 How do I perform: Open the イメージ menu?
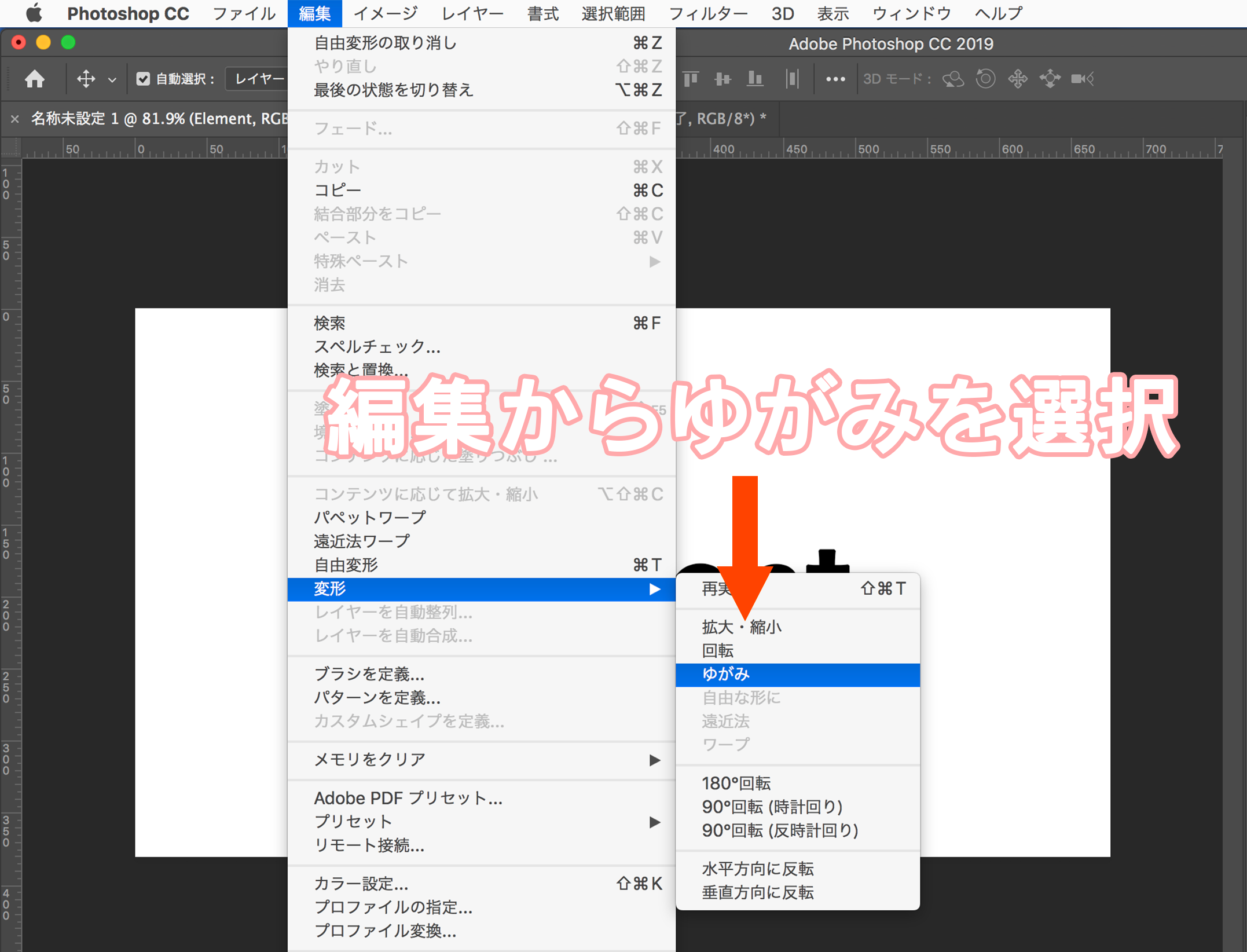[386, 13]
